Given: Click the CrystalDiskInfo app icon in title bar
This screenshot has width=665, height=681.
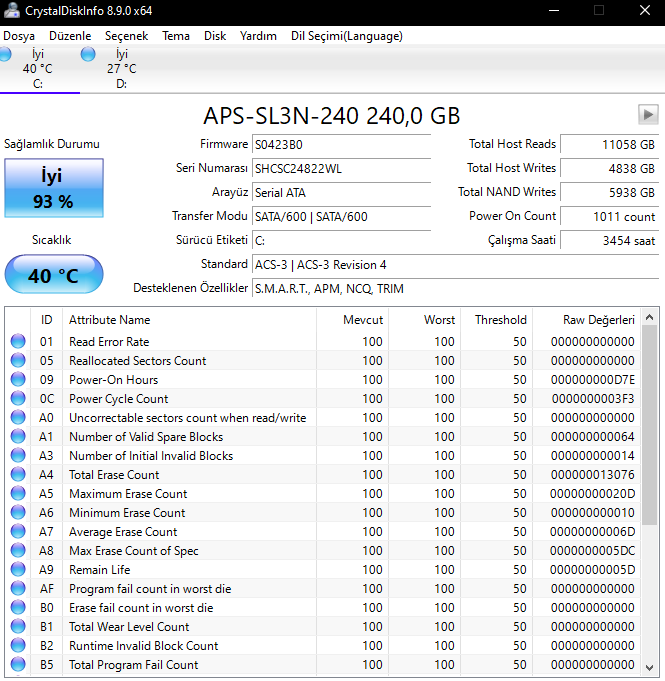Looking at the screenshot, I should 11,10.
